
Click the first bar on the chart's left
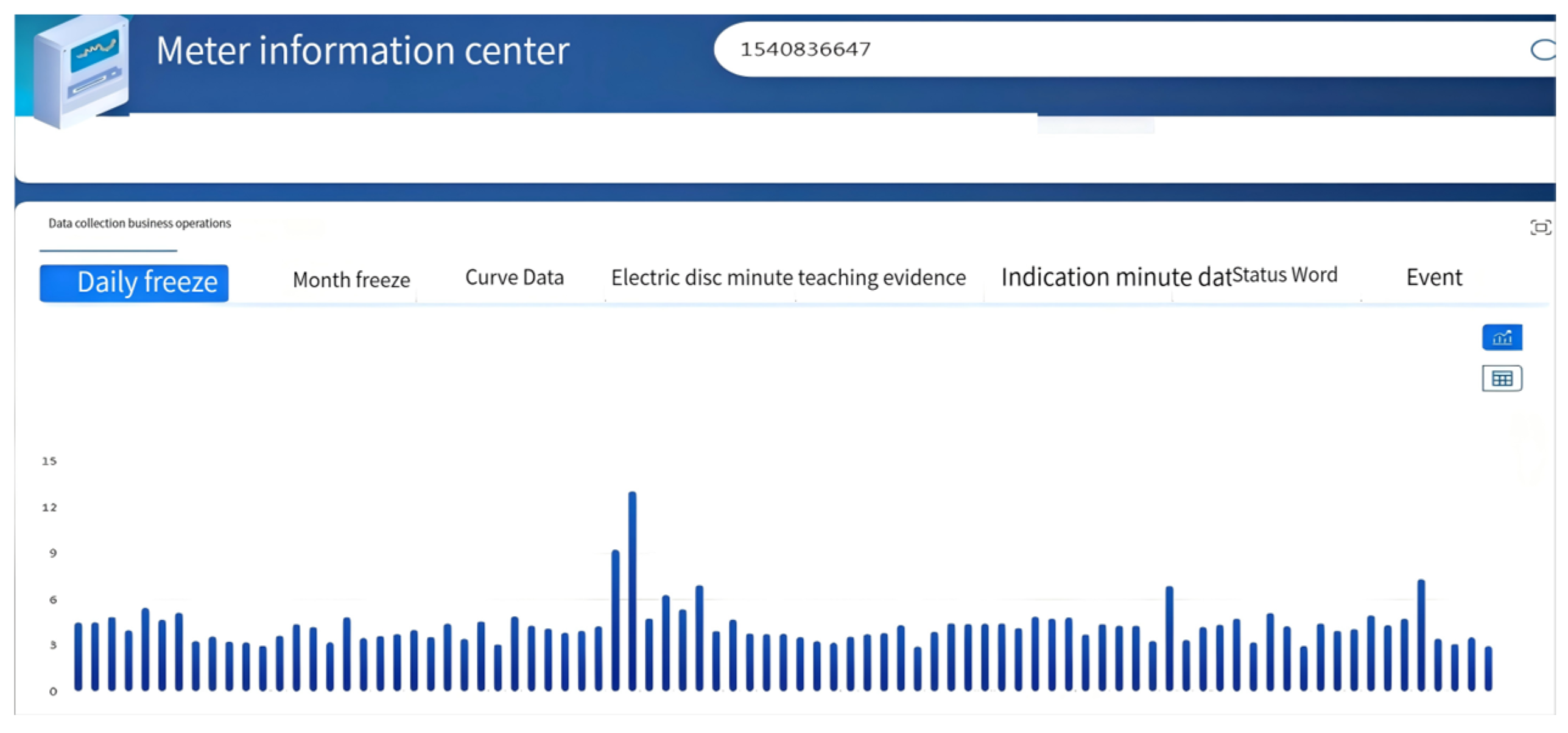tap(78, 656)
